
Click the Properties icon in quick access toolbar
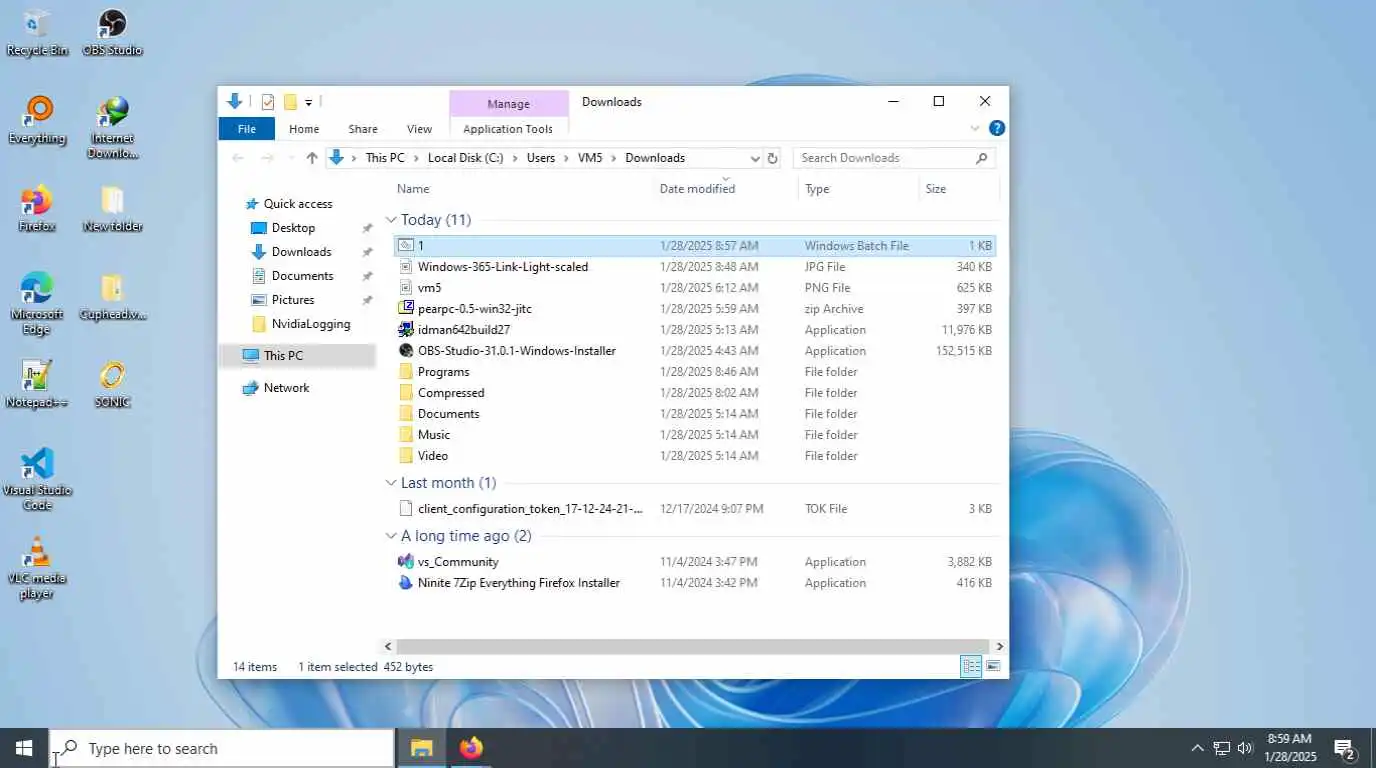(x=267, y=102)
